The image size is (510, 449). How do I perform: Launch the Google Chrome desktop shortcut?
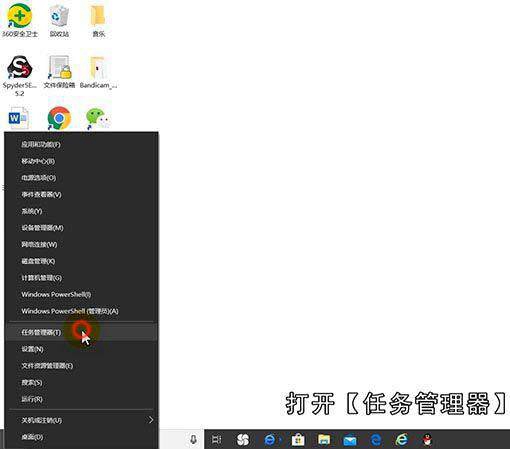tap(59, 118)
